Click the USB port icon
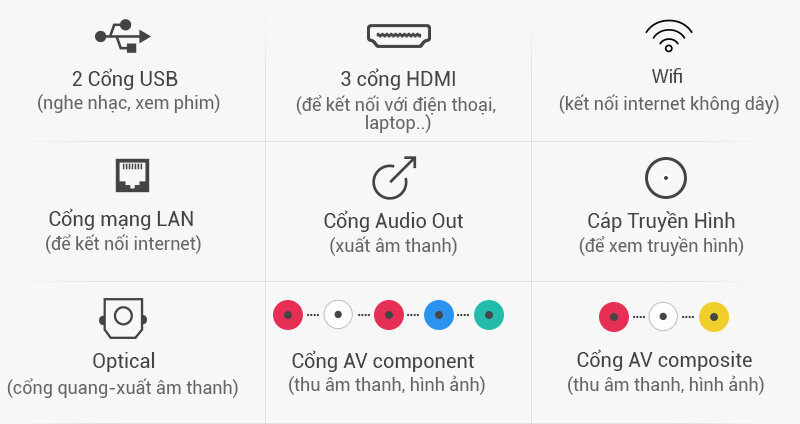 pos(123,36)
